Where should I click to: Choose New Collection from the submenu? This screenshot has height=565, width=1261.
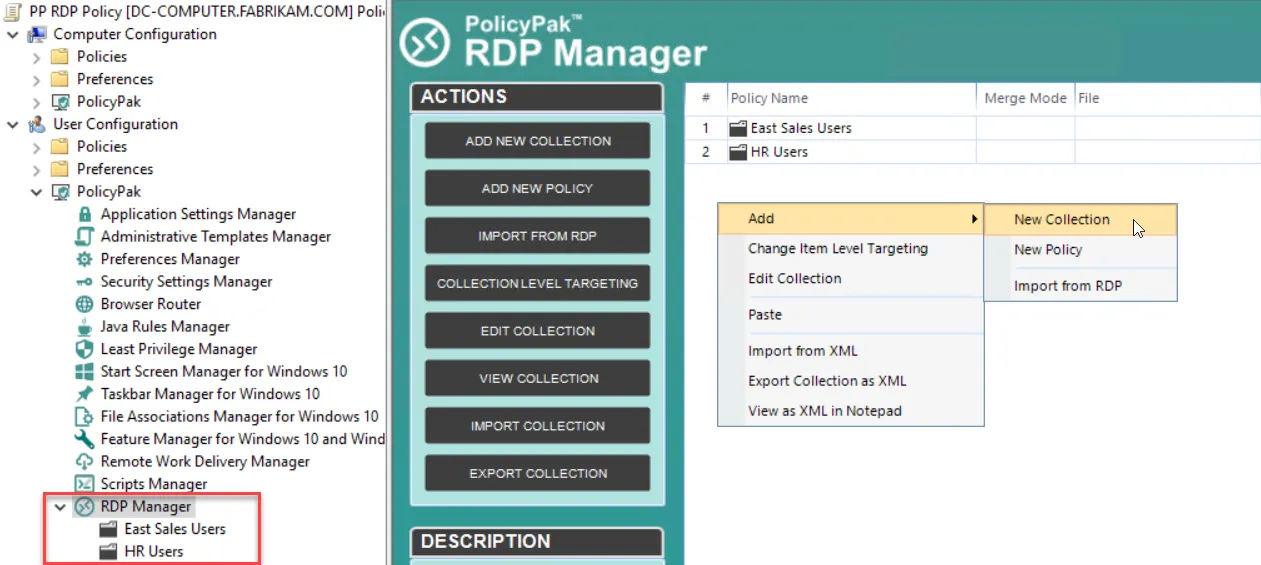point(1081,220)
